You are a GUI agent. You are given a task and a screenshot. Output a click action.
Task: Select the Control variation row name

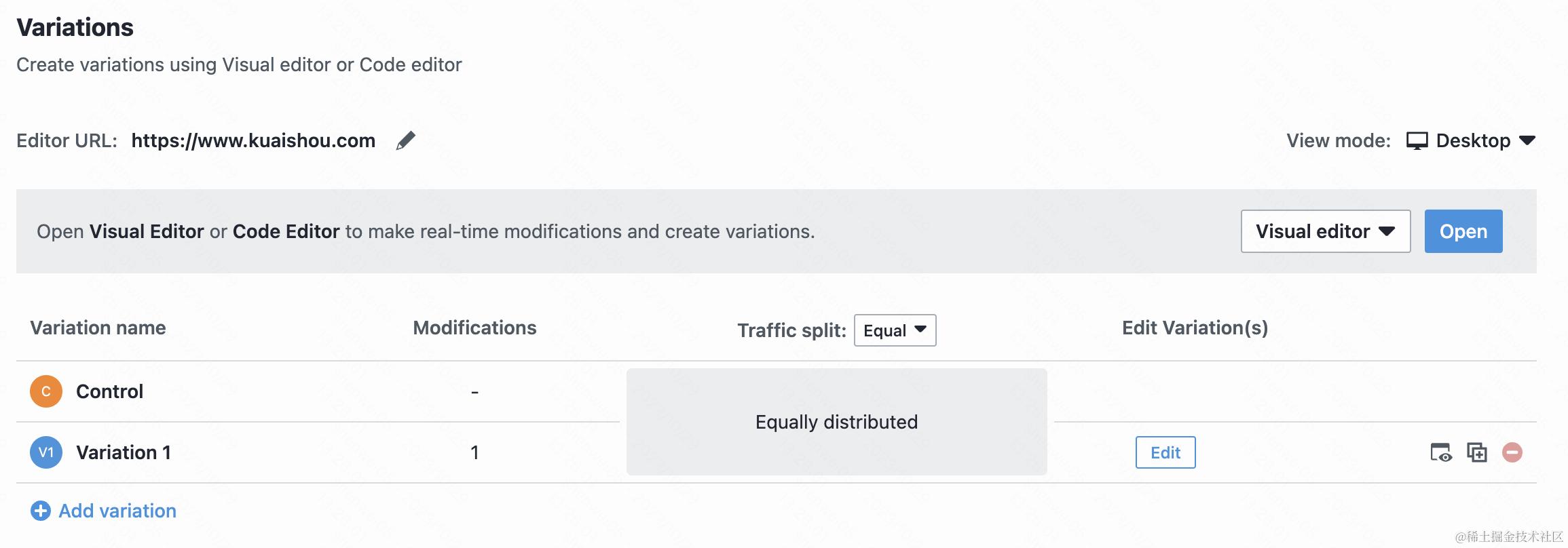click(109, 391)
